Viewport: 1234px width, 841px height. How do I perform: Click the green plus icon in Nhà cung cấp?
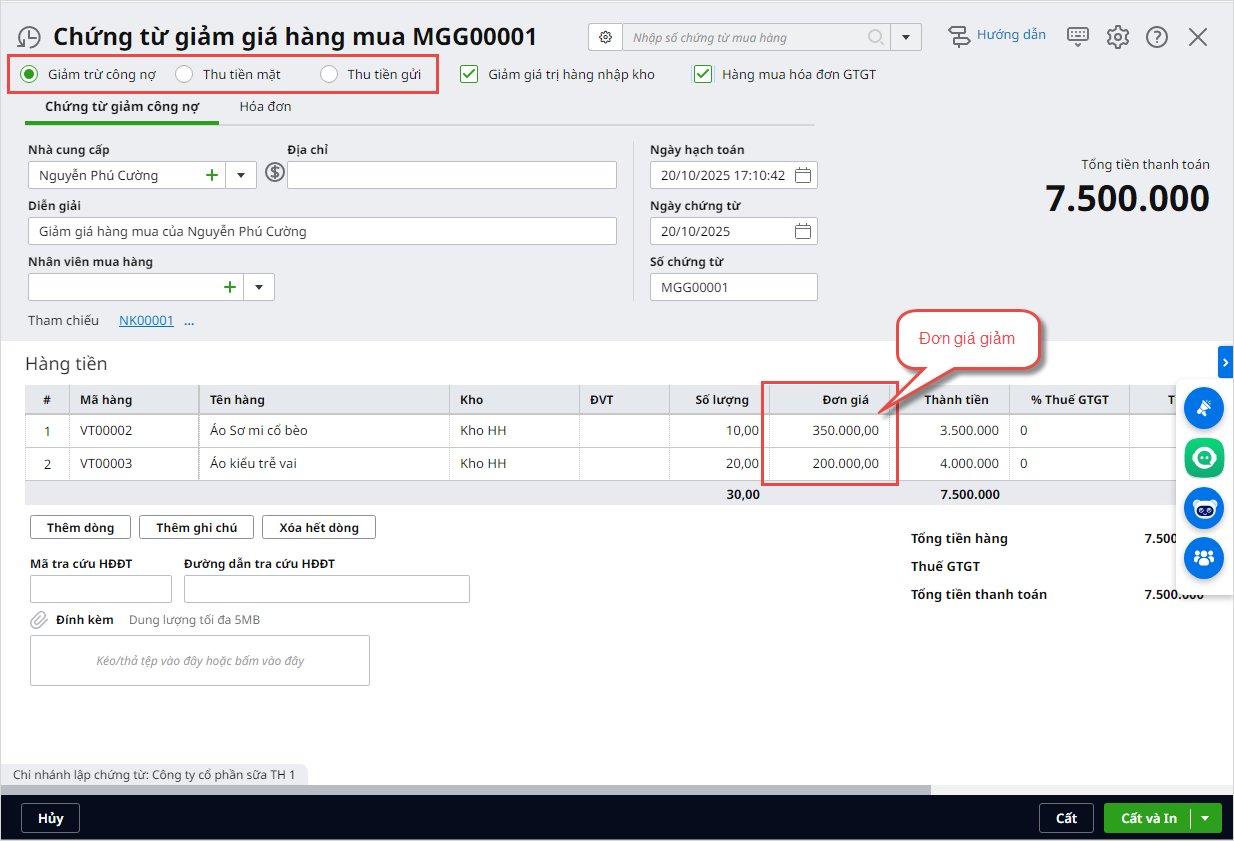pyautogui.click(x=211, y=175)
